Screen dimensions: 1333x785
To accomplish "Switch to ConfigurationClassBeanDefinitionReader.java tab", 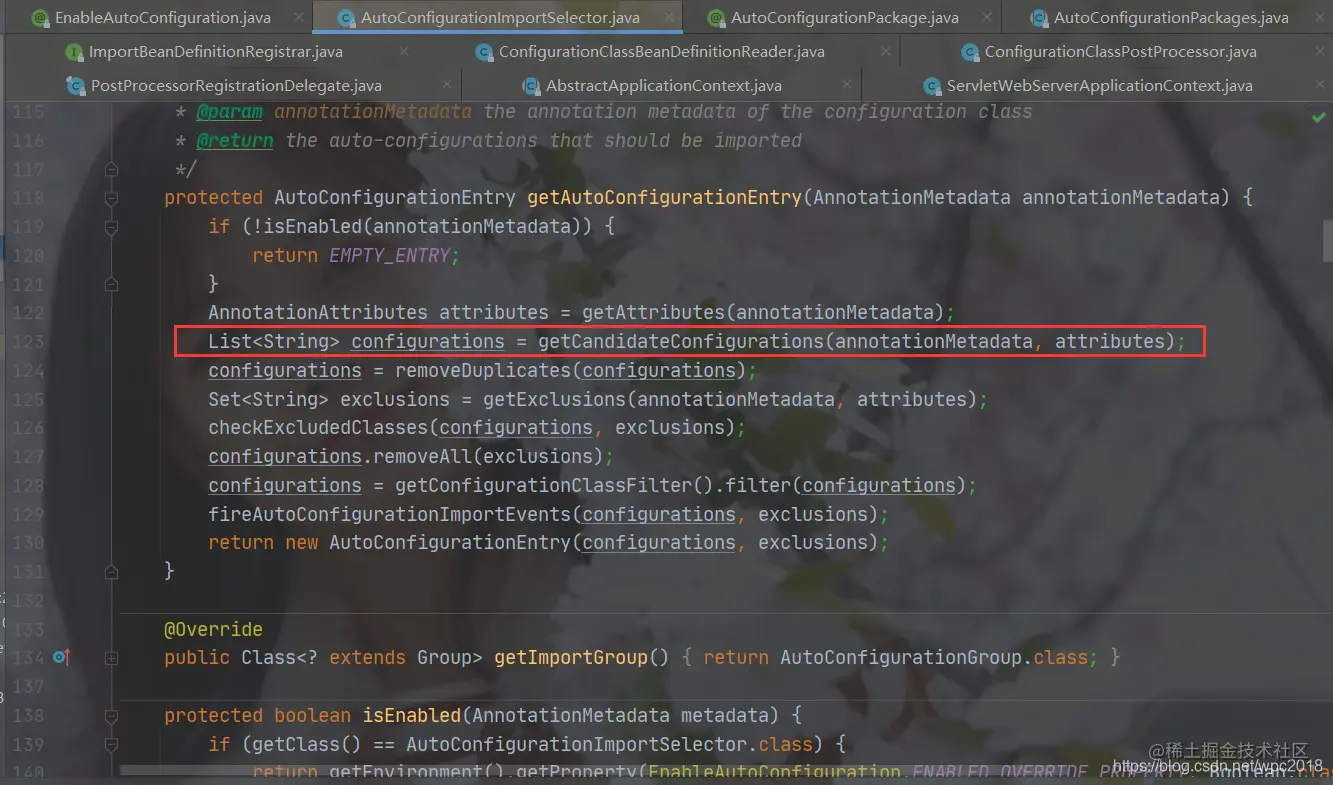I will [x=660, y=52].
